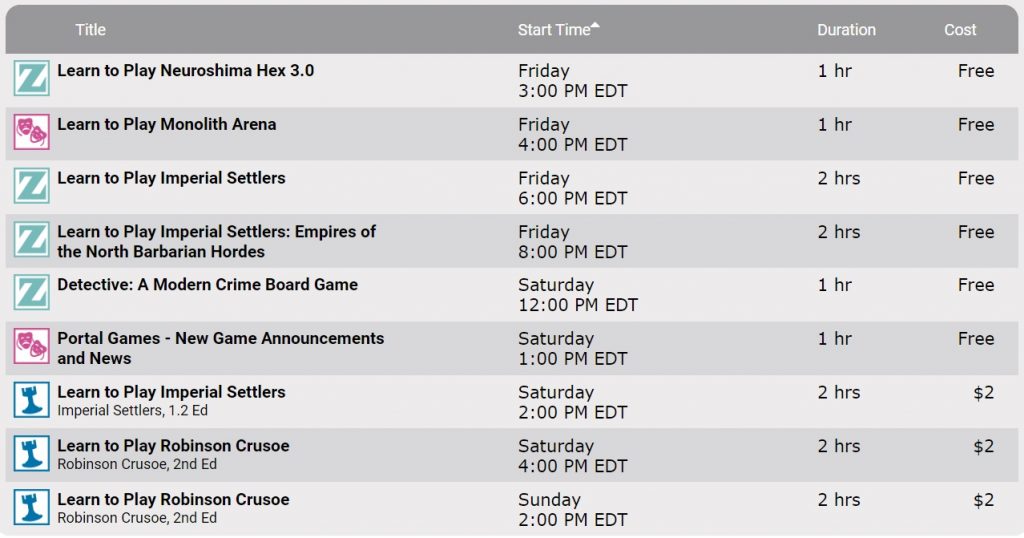Sort events by the Title header
1024x538 pixels.
point(90,30)
